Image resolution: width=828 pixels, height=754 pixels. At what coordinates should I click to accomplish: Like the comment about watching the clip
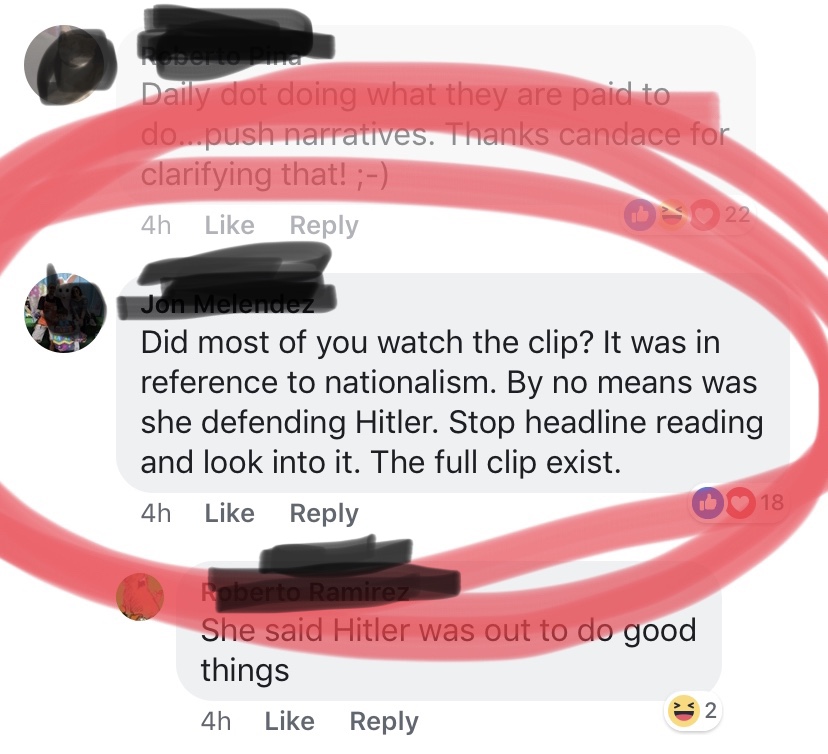pyautogui.click(x=230, y=513)
